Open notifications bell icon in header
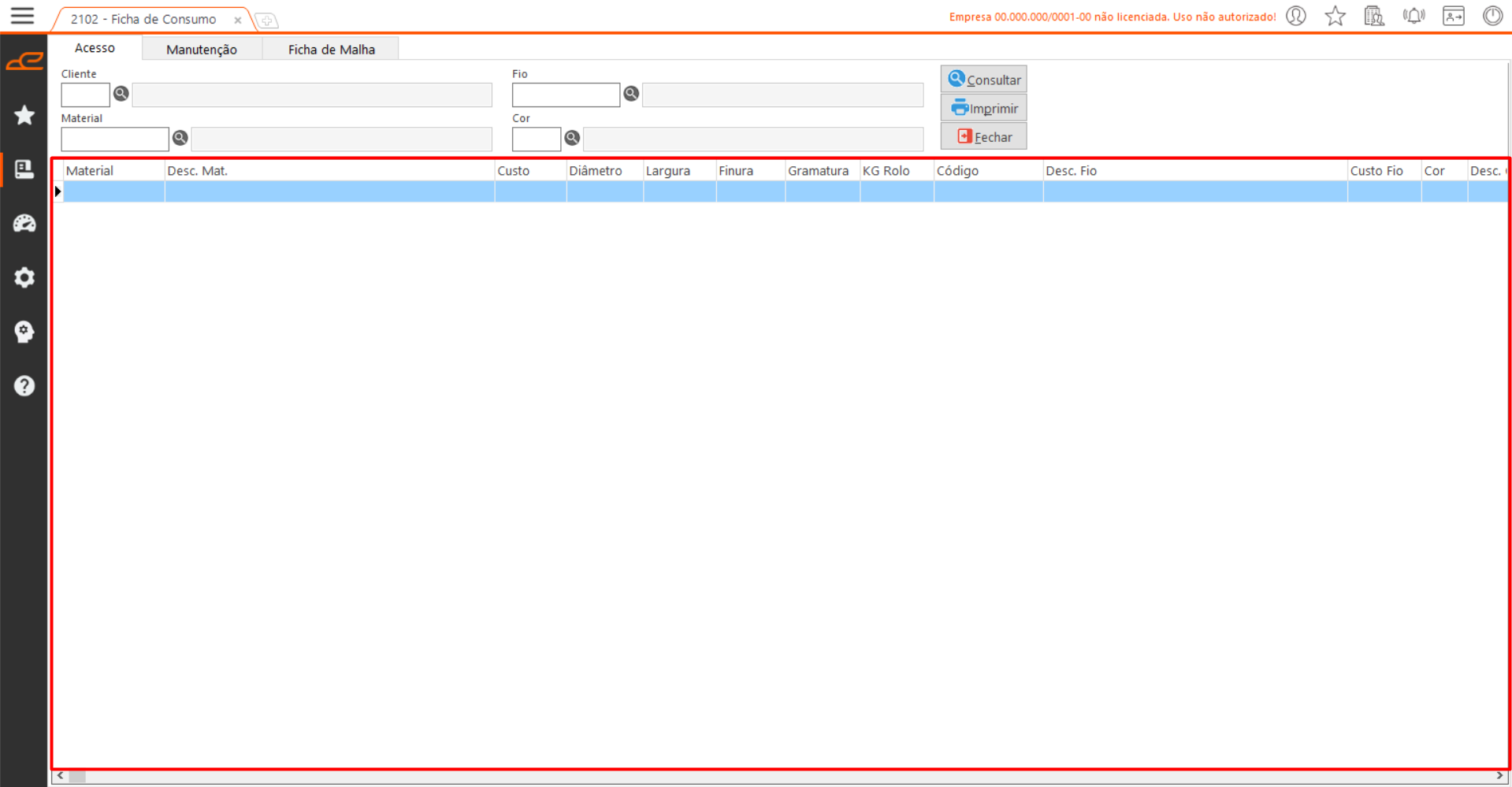The image size is (1512, 787). tap(1414, 16)
